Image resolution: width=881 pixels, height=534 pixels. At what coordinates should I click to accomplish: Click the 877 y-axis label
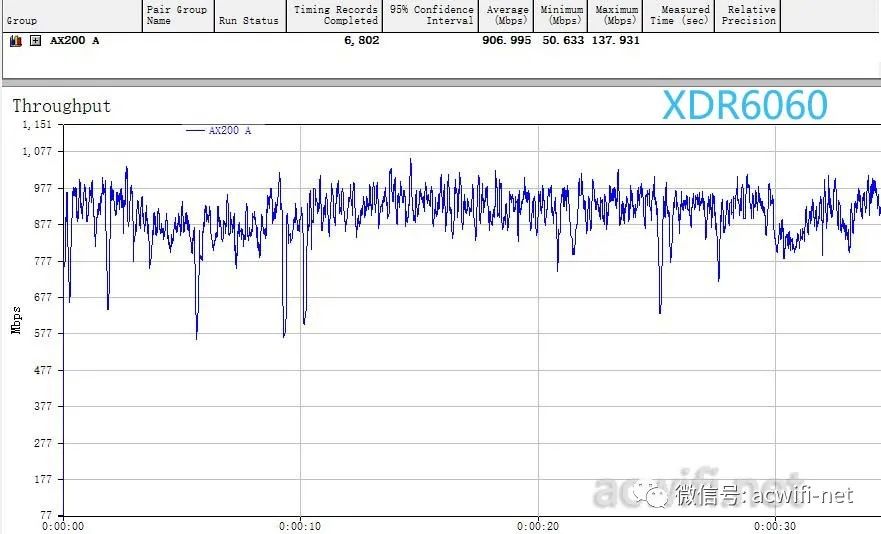(43, 224)
